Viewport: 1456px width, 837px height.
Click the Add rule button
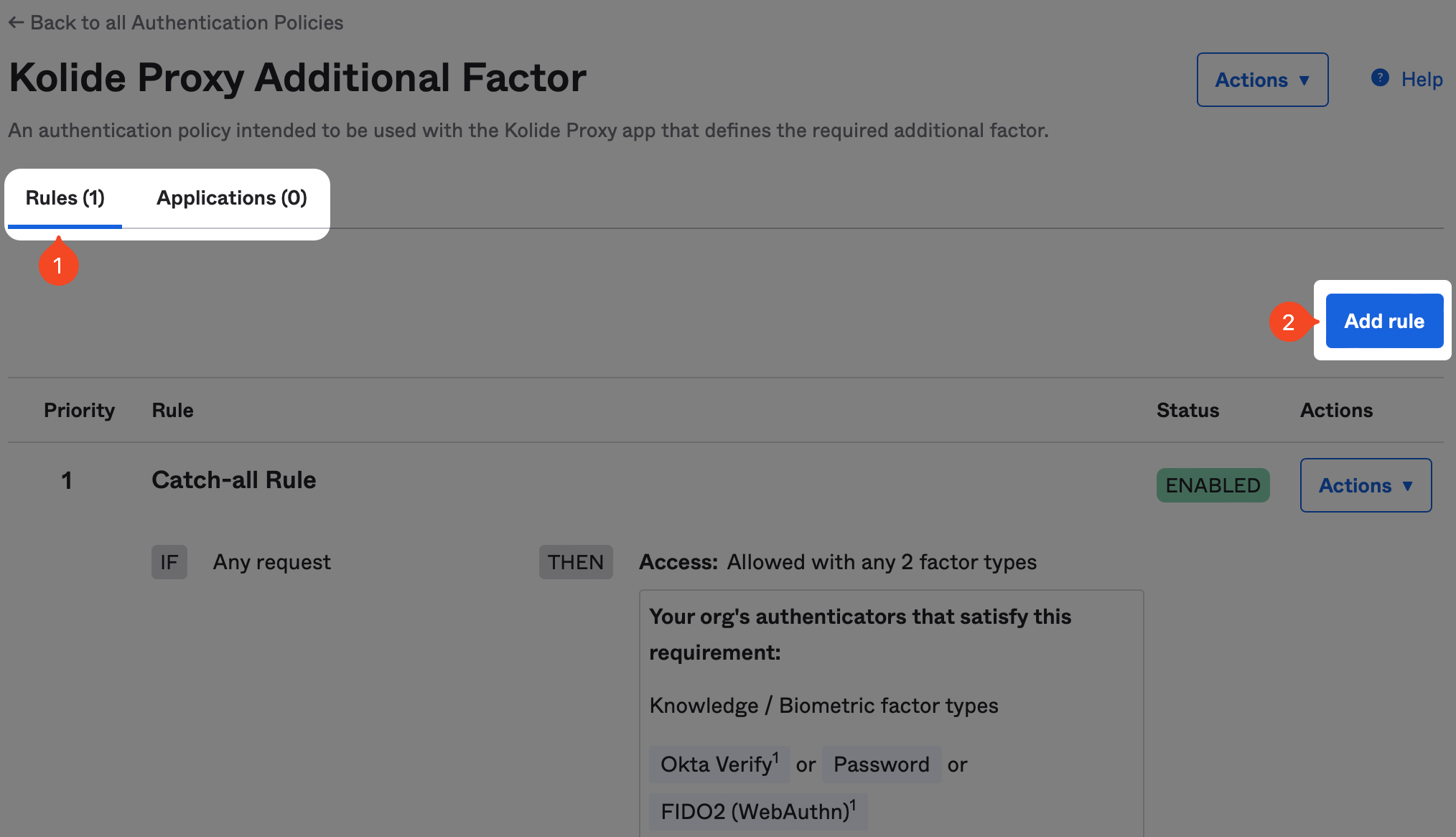(x=1384, y=321)
